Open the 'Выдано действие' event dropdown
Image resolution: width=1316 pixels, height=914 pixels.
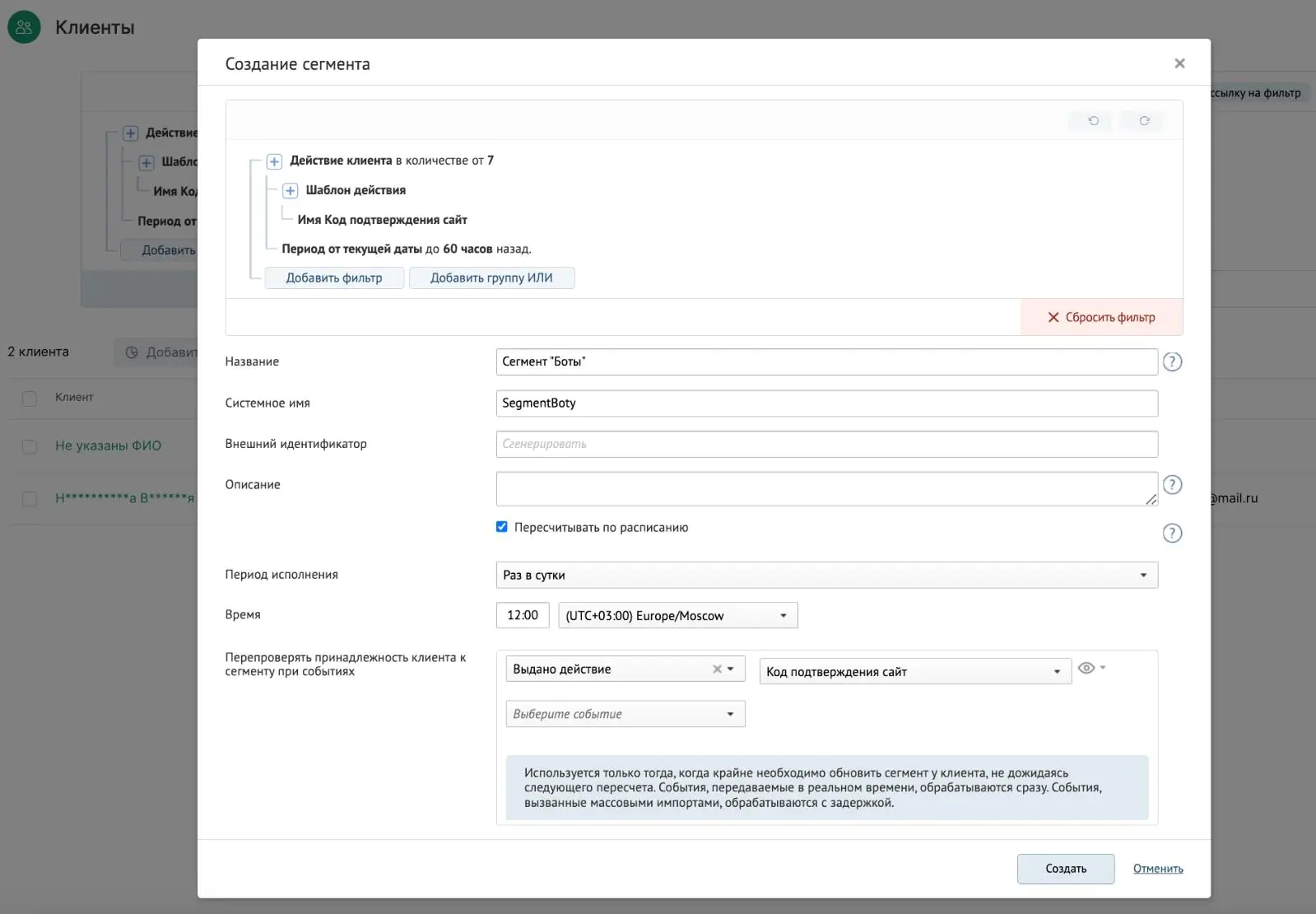tap(625, 669)
